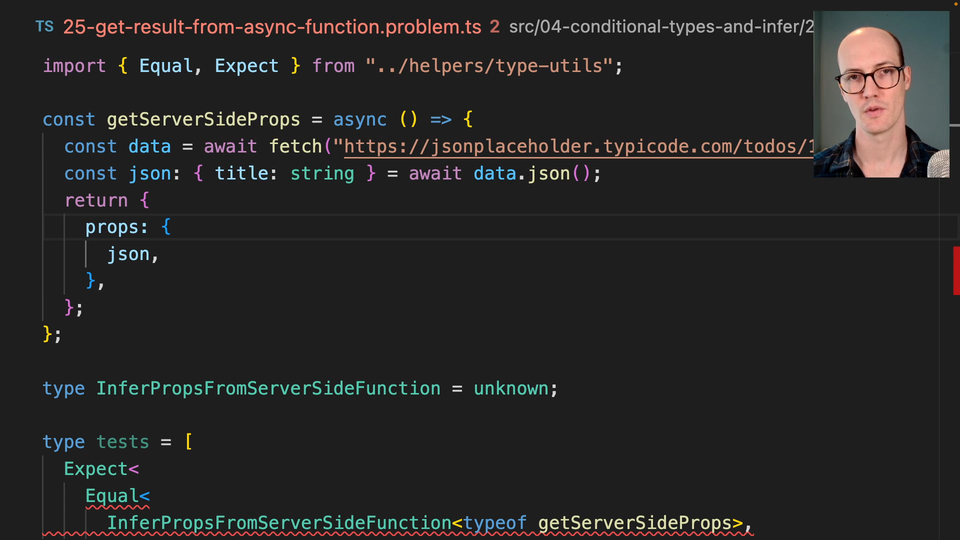
Task: Click the tests type name
Action: tap(122, 442)
